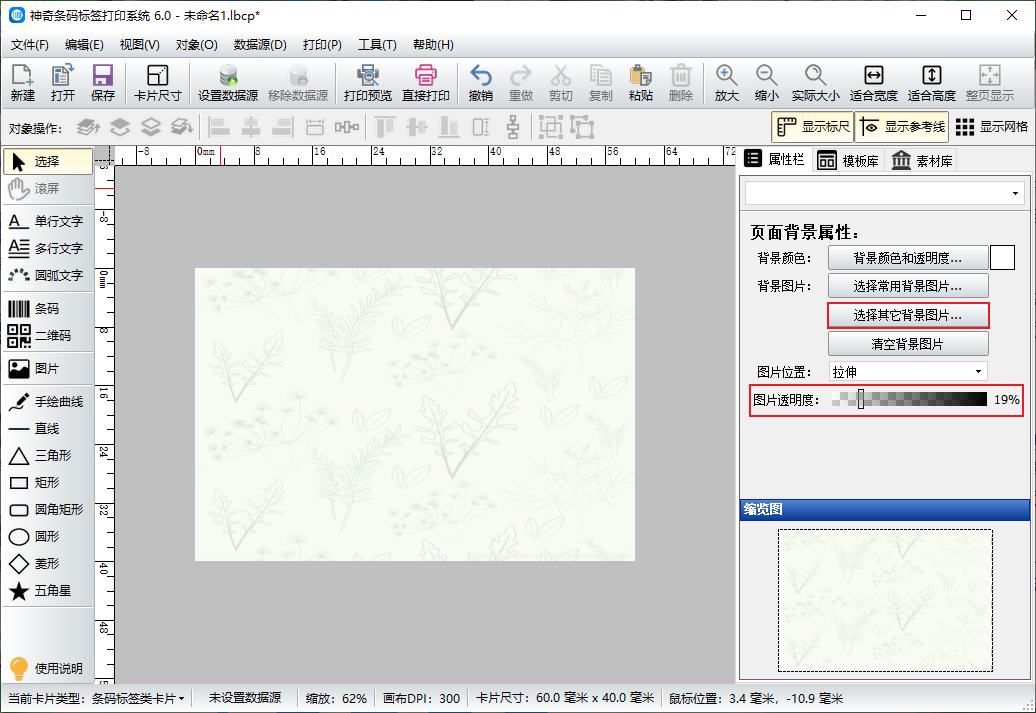Select the 矩形 rectangle tool
1036x713 pixels.
pyautogui.click(x=48, y=482)
